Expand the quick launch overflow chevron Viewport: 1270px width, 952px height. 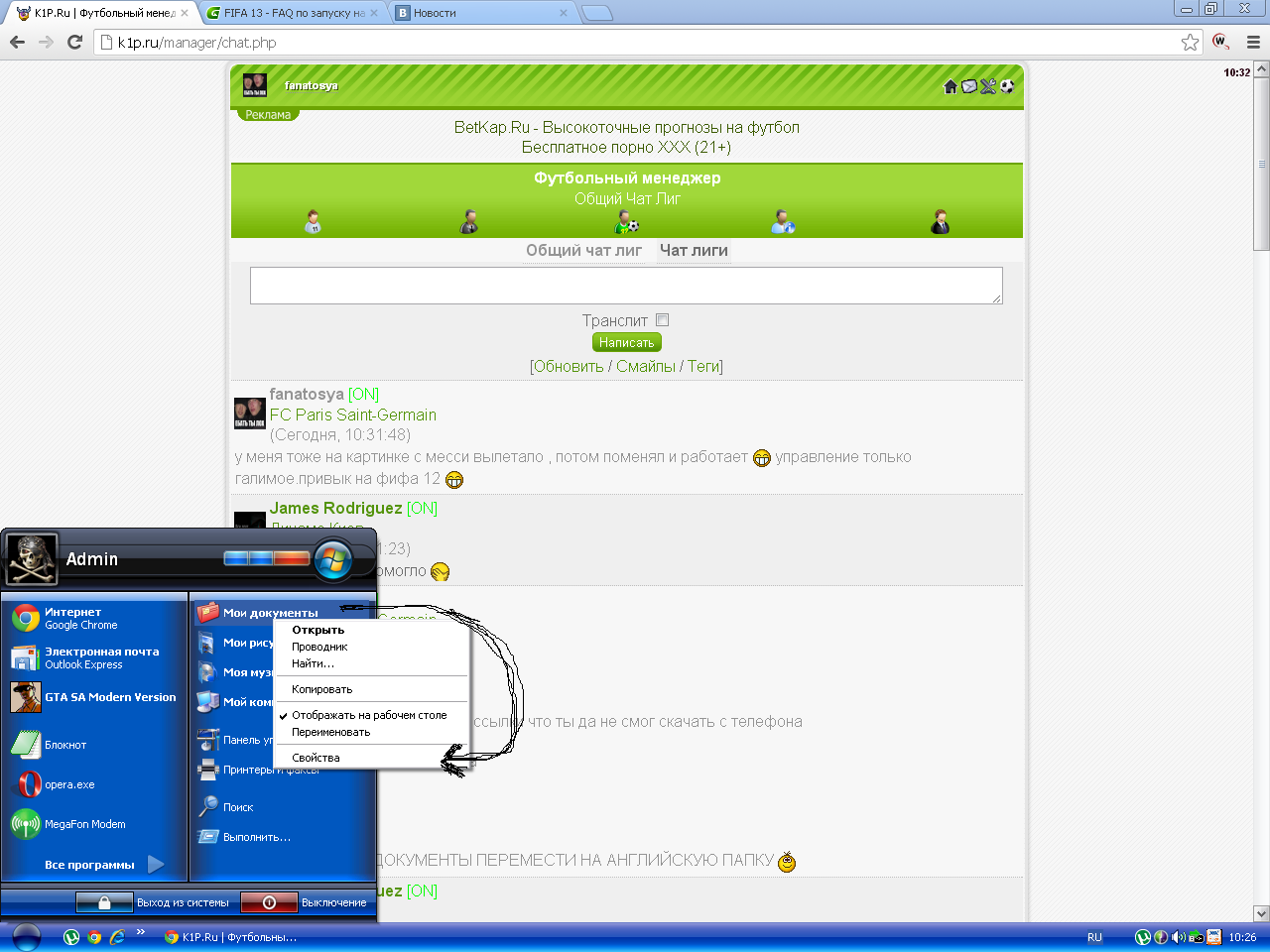(x=141, y=932)
